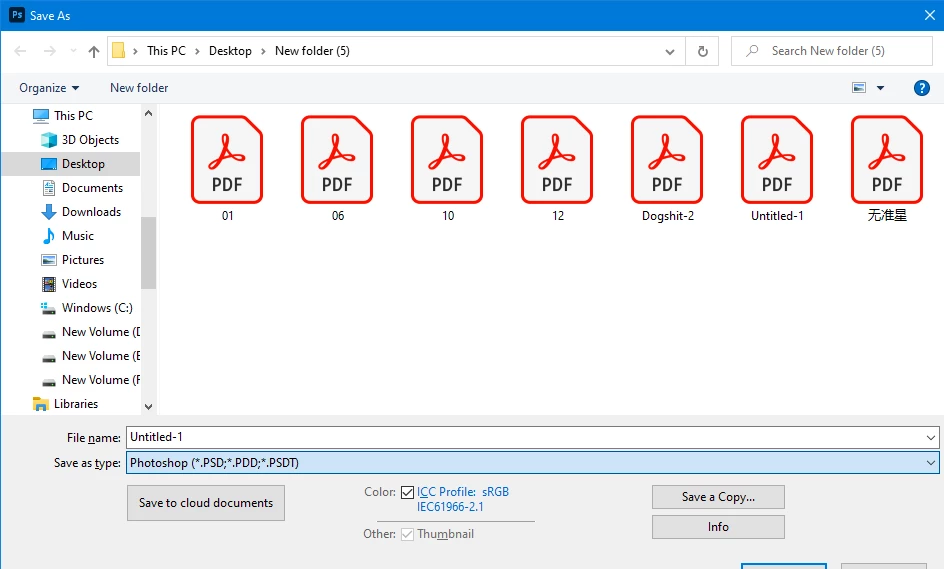Select the 06 PDF file icon

click(337, 160)
